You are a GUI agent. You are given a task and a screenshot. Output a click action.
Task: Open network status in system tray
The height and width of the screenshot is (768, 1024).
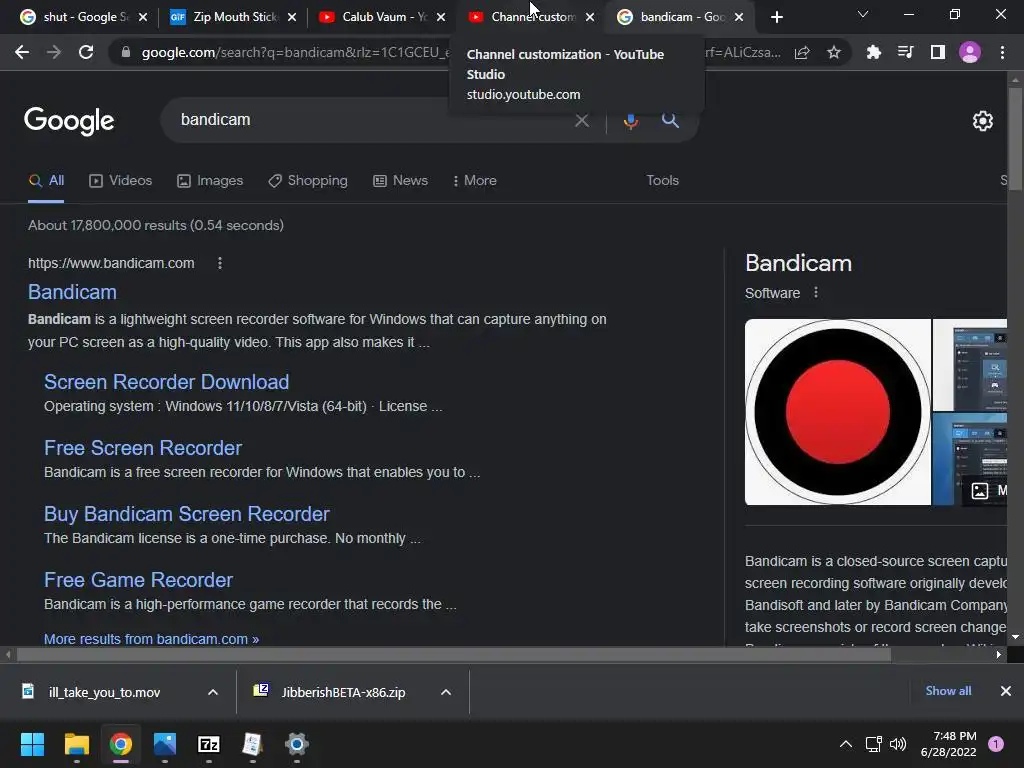tap(873, 744)
